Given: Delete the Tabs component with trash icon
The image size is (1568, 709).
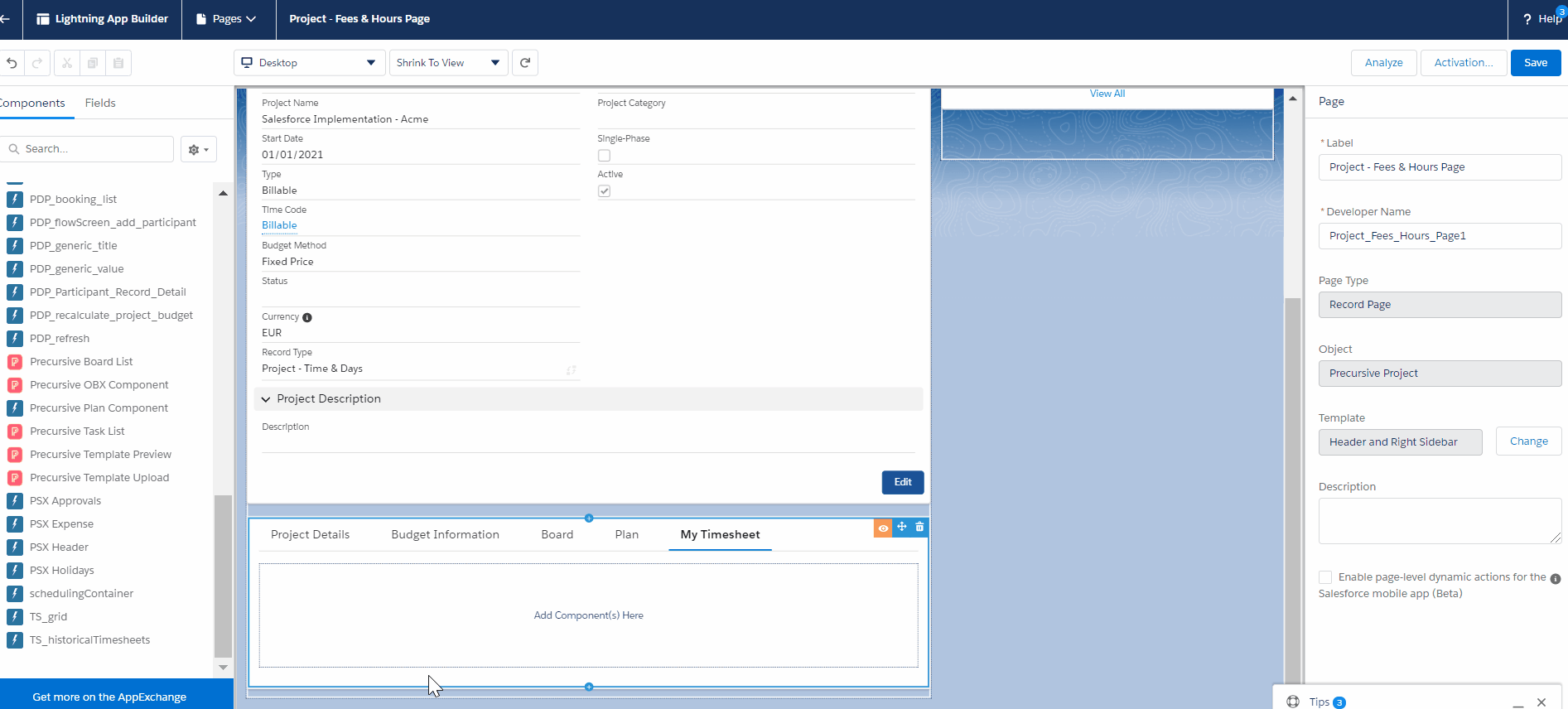Looking at the screenshot, I should coord(919,527).
